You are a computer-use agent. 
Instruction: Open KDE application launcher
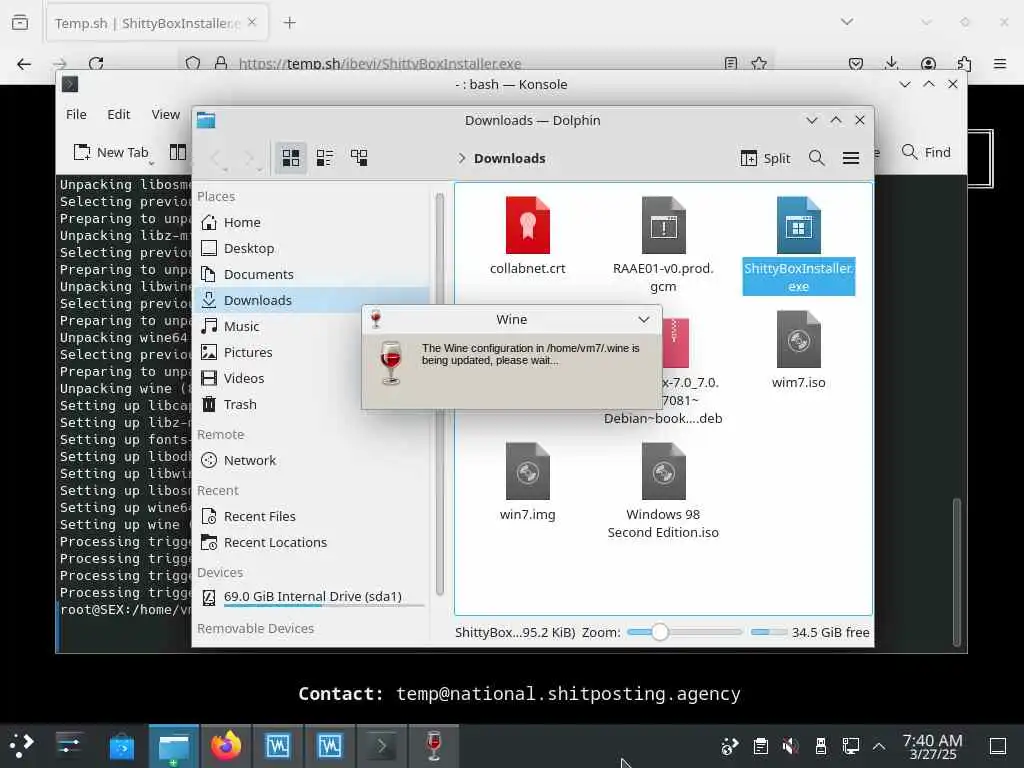click(21, 746)
